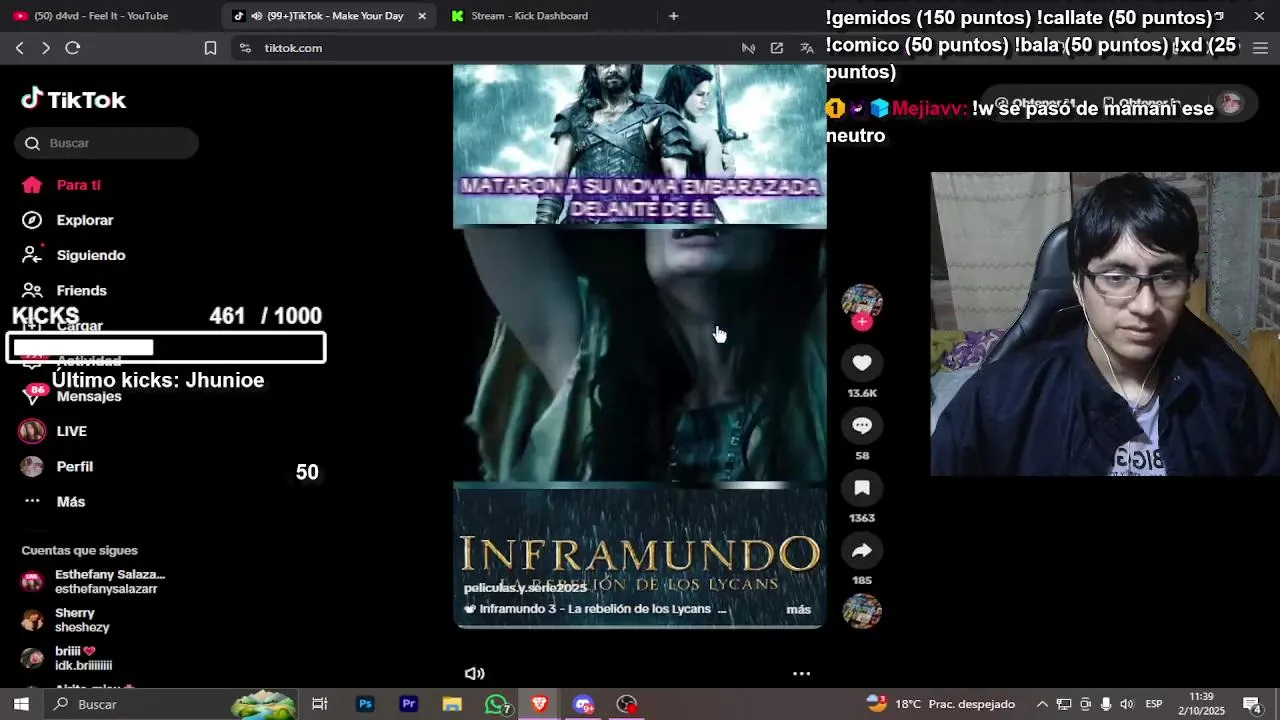The image size is (1280, 720).
Task: Go back in browser history
Action: [19, 48]
